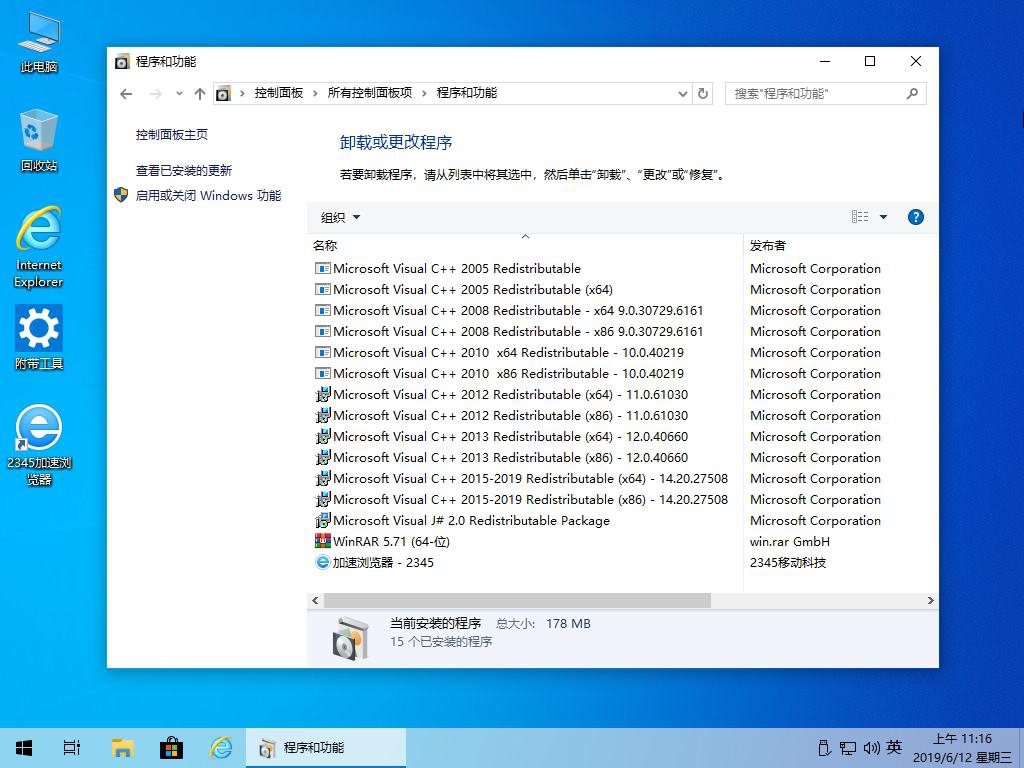Click 控制面板 in the breadcrumb
The height and width of the screenshot is (768, 1024).
[279, 93]
